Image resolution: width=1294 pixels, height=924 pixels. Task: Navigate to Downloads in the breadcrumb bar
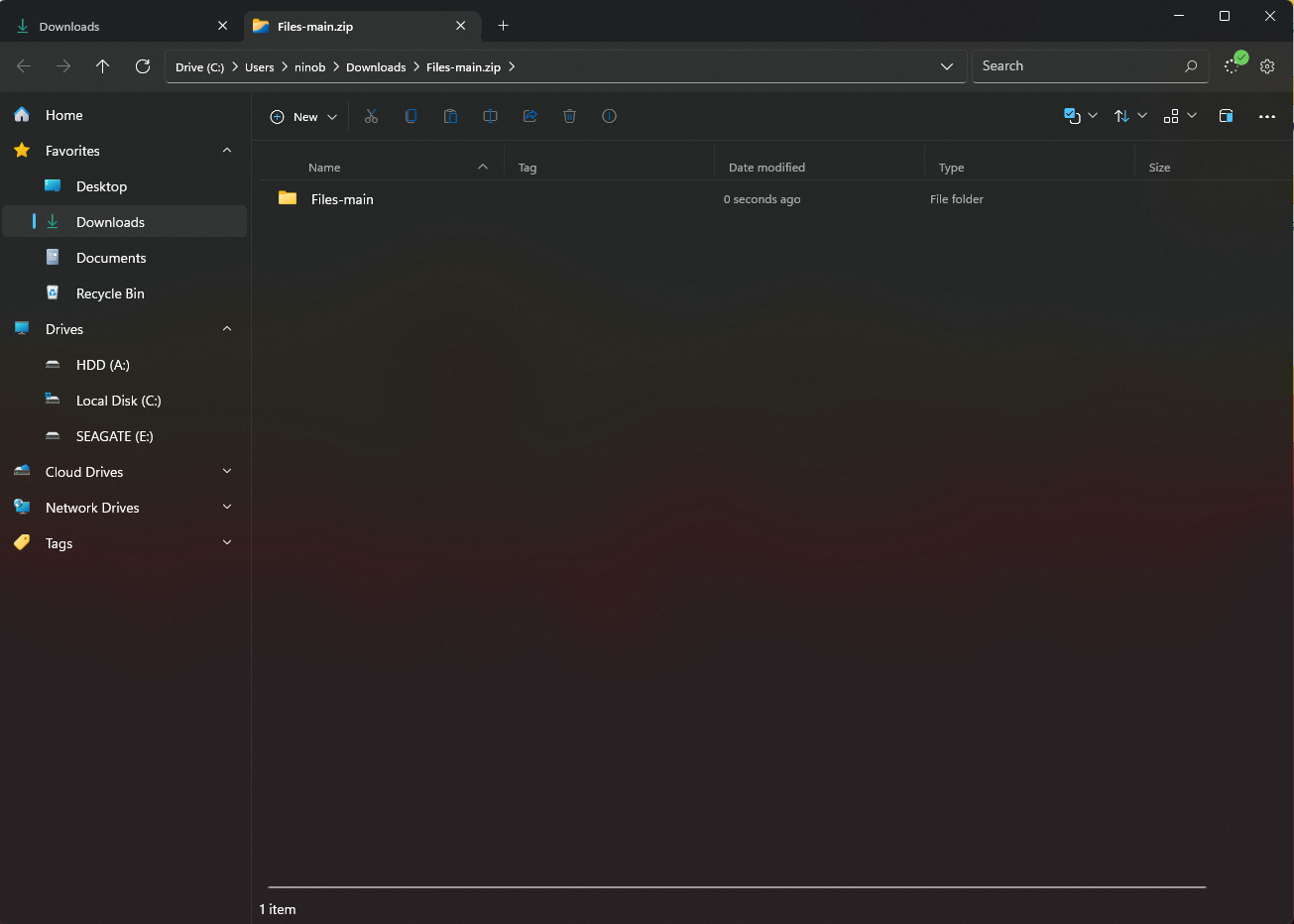(x=376, y=66)
